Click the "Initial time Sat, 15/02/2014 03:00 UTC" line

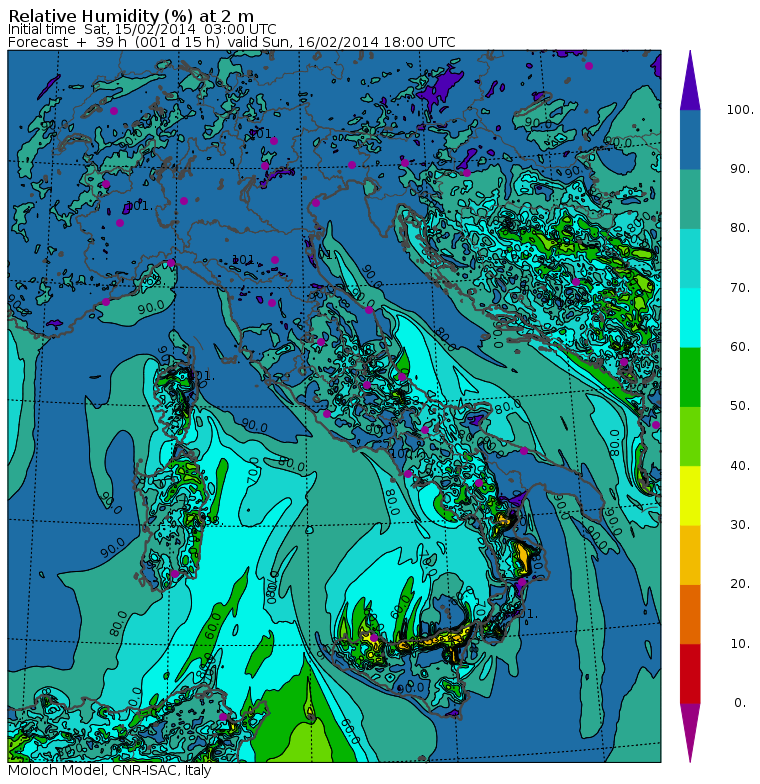[x=142, y=29]
